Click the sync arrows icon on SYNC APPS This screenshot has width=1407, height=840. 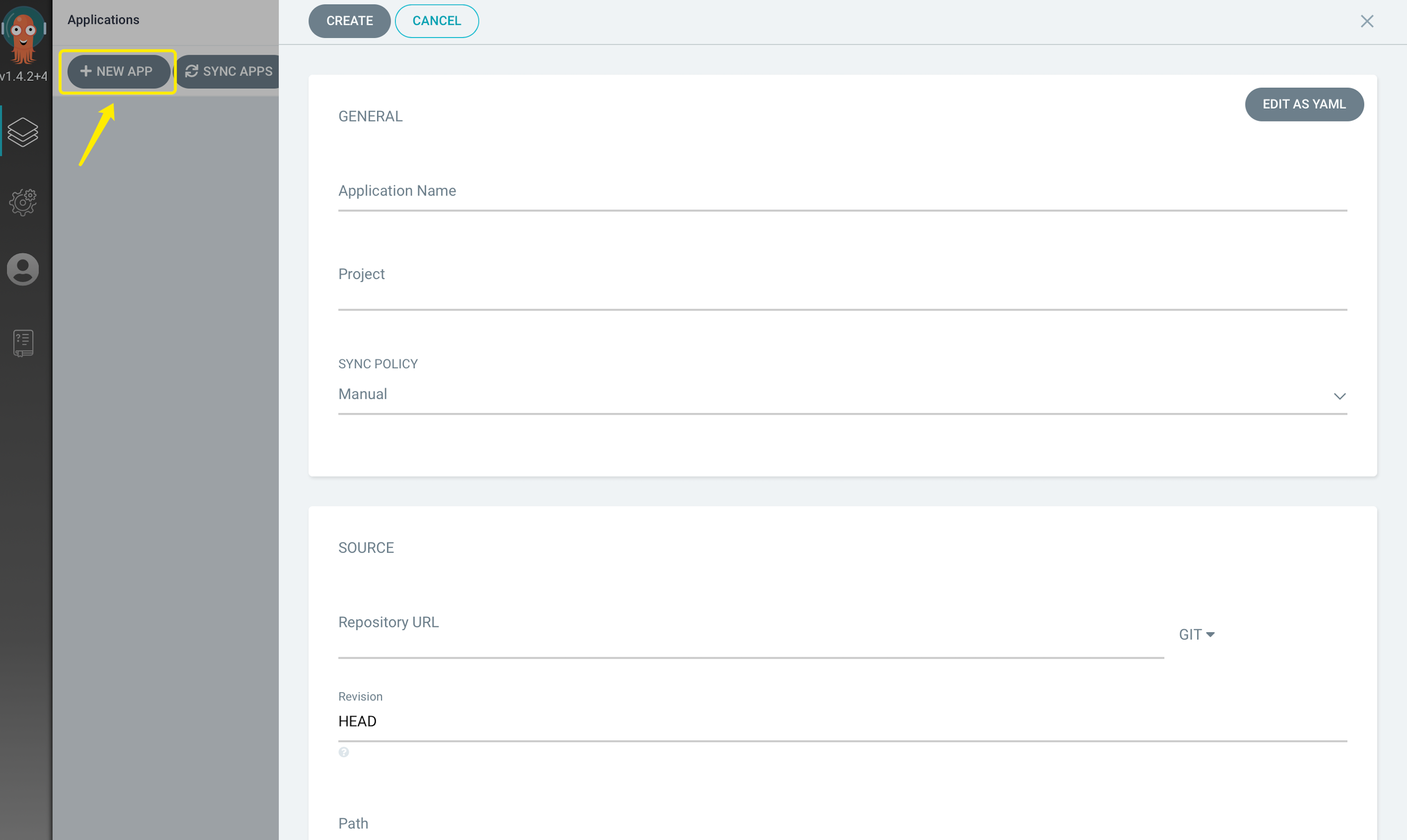pyautogui.click(x=192, y=71)
